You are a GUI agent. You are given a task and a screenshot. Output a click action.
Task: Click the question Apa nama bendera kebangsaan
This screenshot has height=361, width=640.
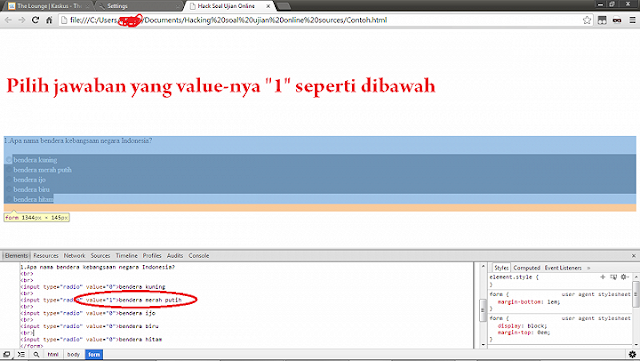coord(78,140)
